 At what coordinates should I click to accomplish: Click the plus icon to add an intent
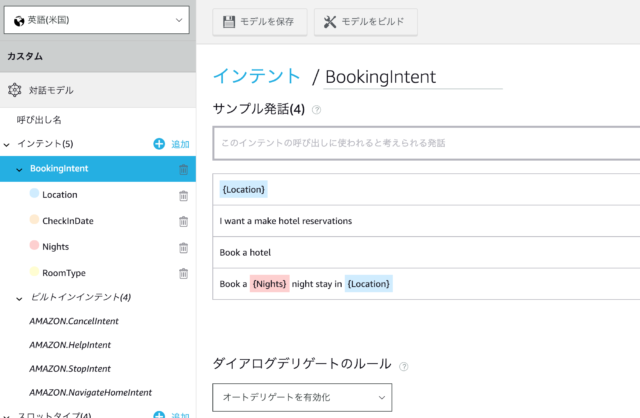pyautogui.click(x=159, y=144)
